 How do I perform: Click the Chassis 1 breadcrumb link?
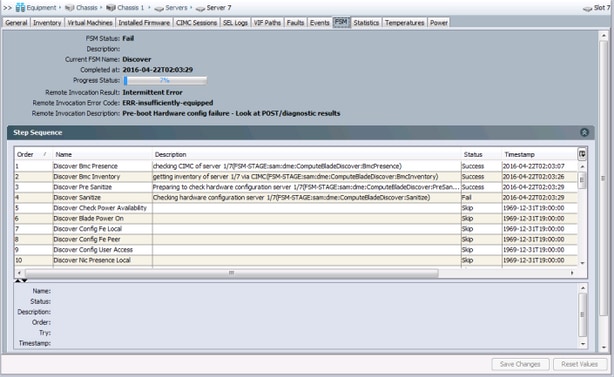tap(130, 8)
